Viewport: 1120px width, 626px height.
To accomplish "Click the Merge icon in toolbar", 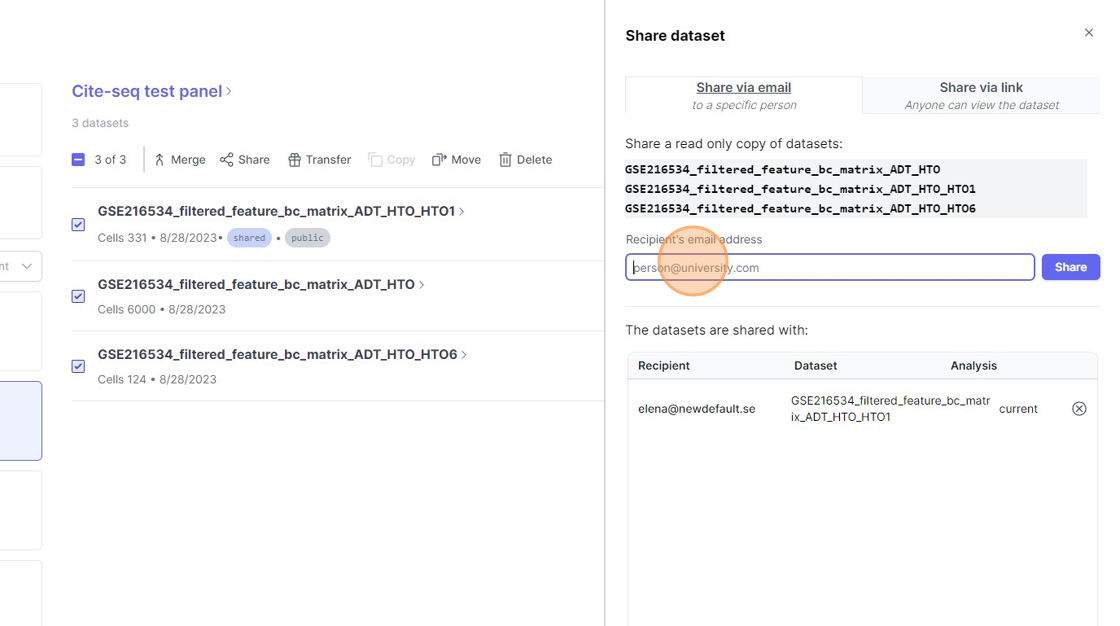I will (159, 160).
